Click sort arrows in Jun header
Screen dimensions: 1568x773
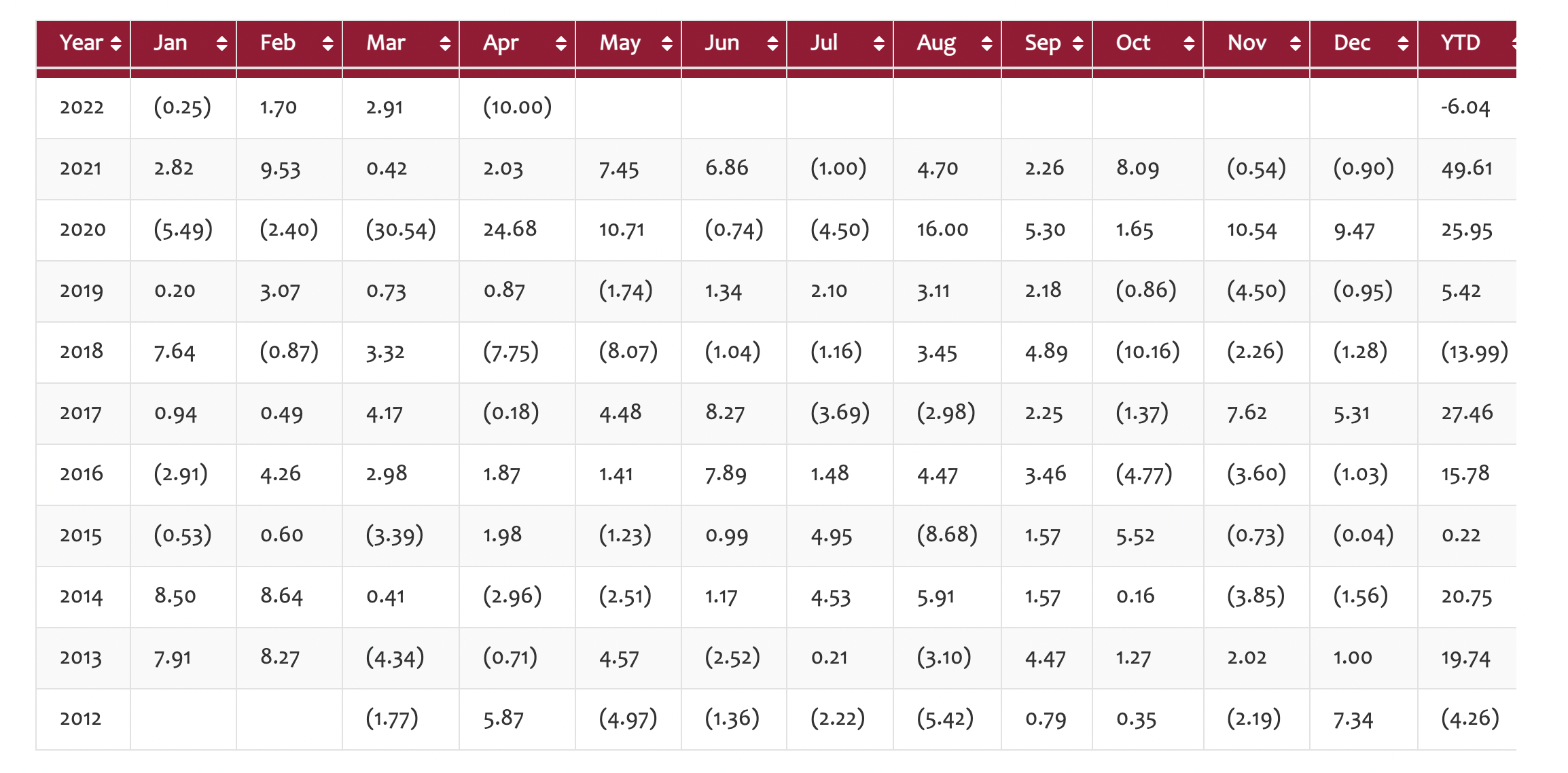pyautogui.click(x=772, y=43)
